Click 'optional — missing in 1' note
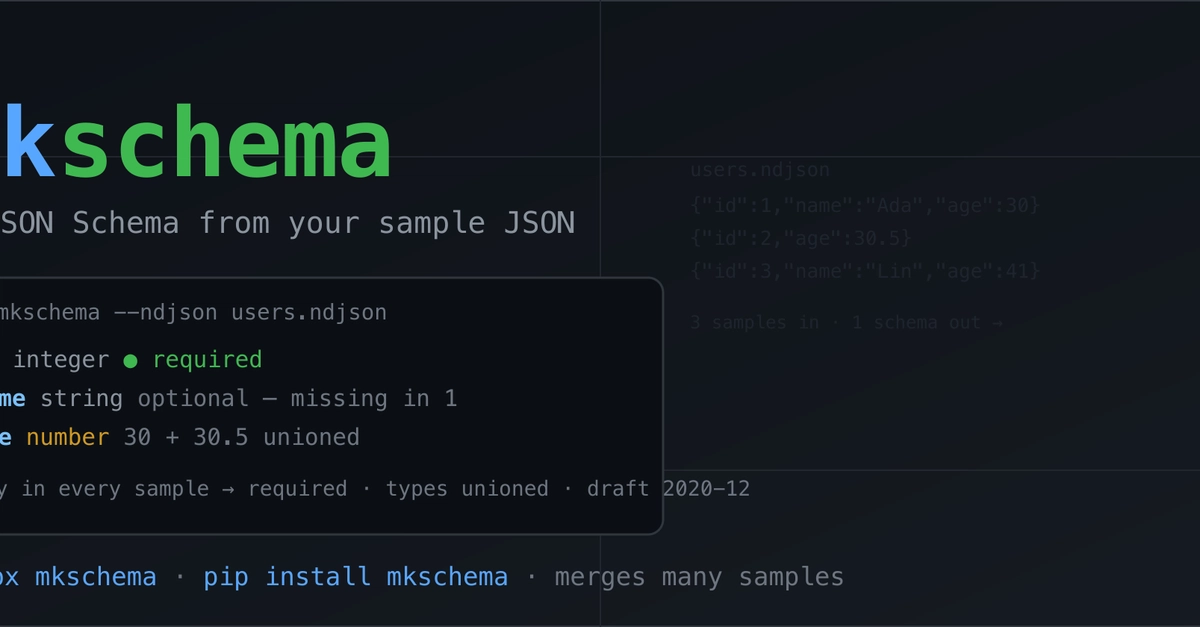The image size is (1200, 627). tap(297, 399)
